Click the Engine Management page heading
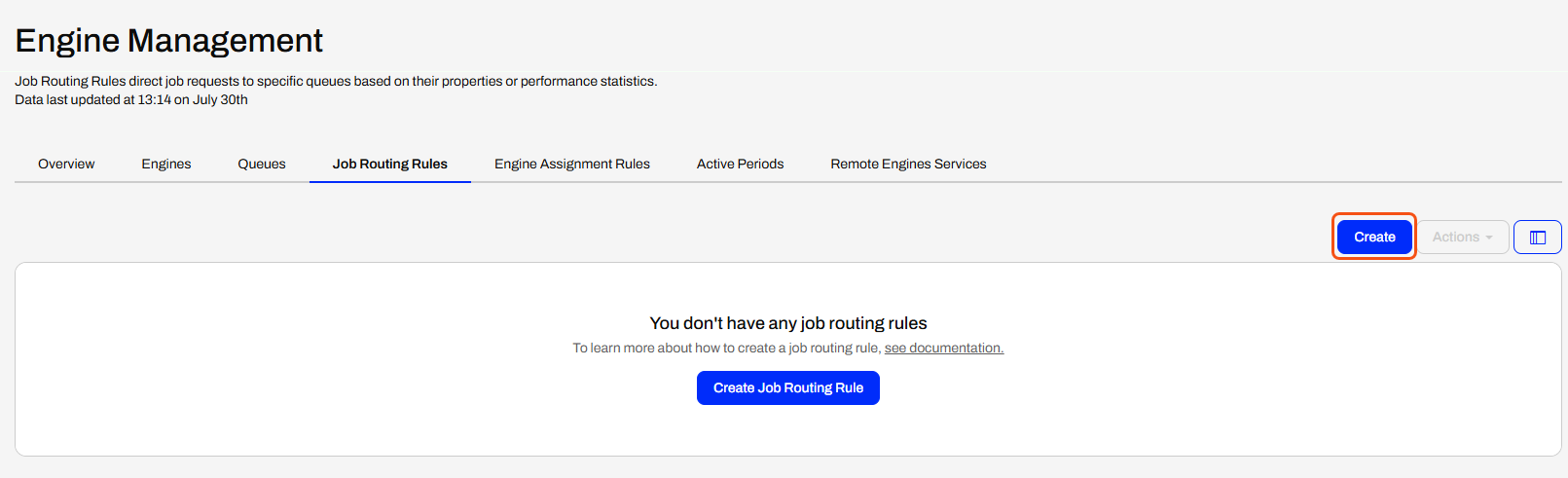The image size is (1568, 478). [169, 41]
